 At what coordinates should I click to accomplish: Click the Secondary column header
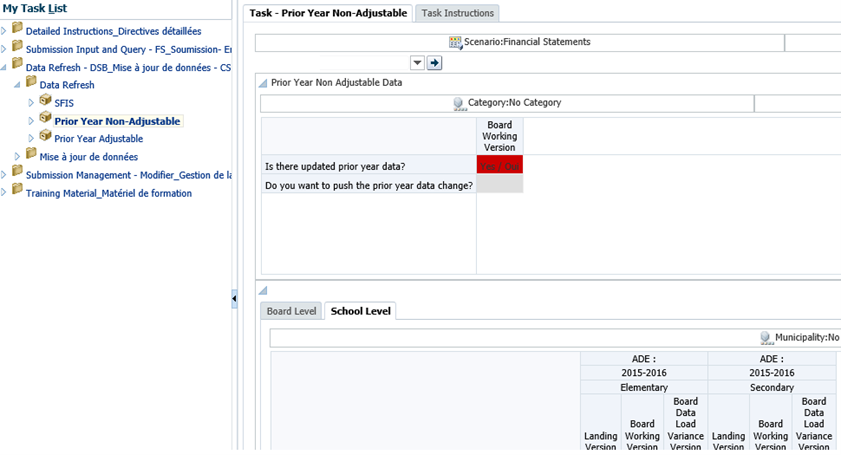click(x=771, y=387)
